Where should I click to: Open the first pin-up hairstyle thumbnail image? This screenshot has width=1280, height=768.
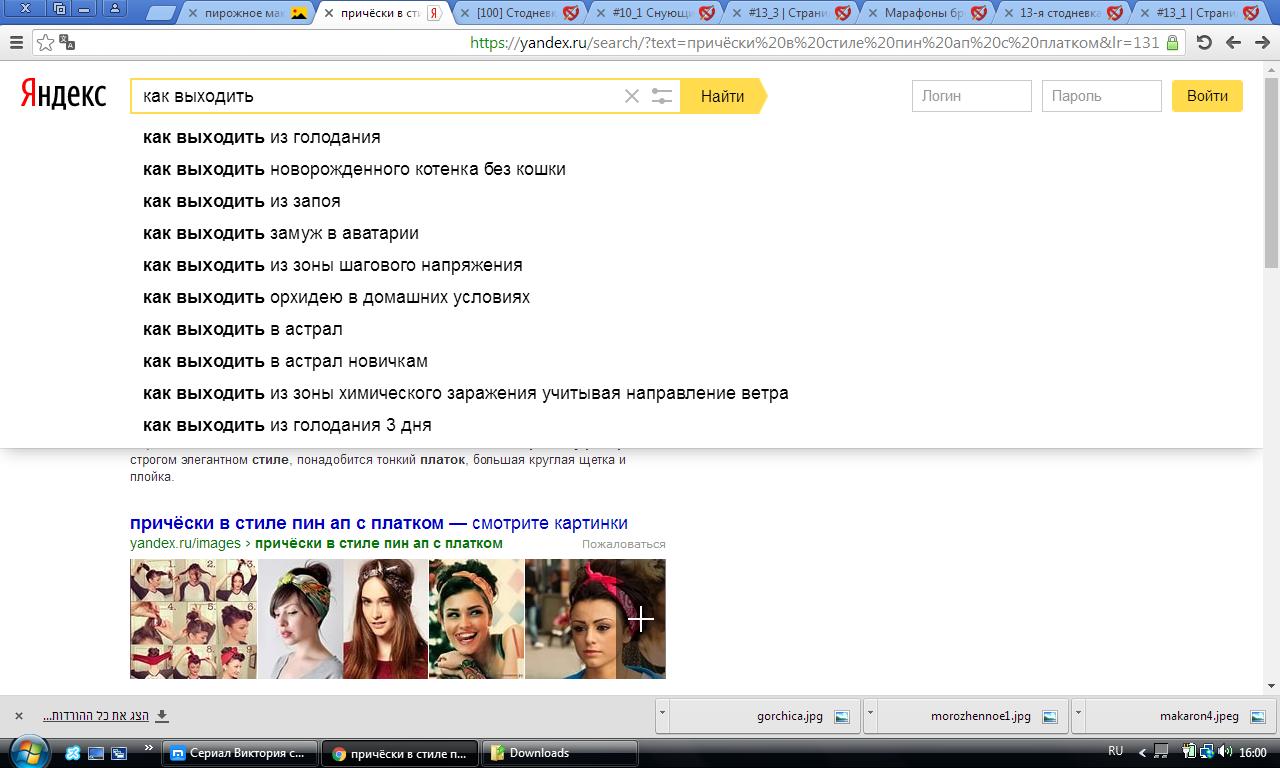coord(193,619)
